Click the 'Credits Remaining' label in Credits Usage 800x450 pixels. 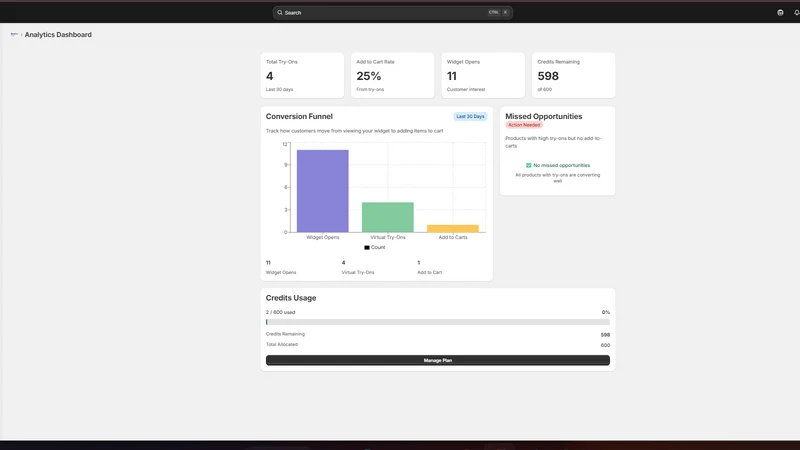tap(285, 334)
